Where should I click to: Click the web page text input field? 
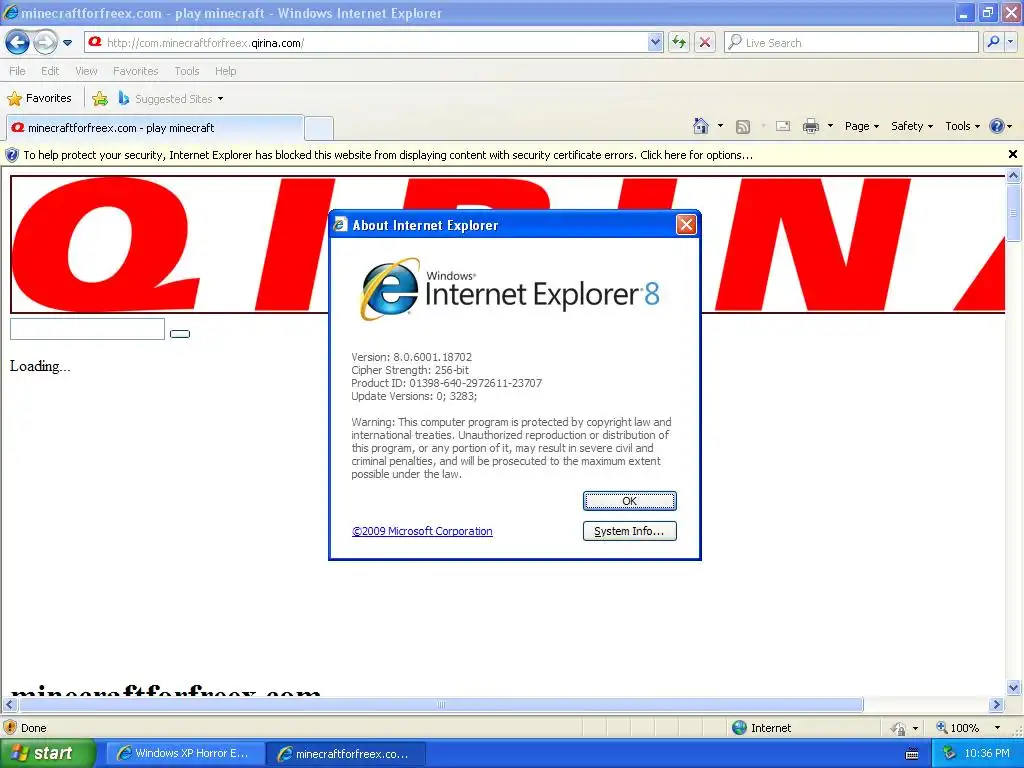pos(88,329)
